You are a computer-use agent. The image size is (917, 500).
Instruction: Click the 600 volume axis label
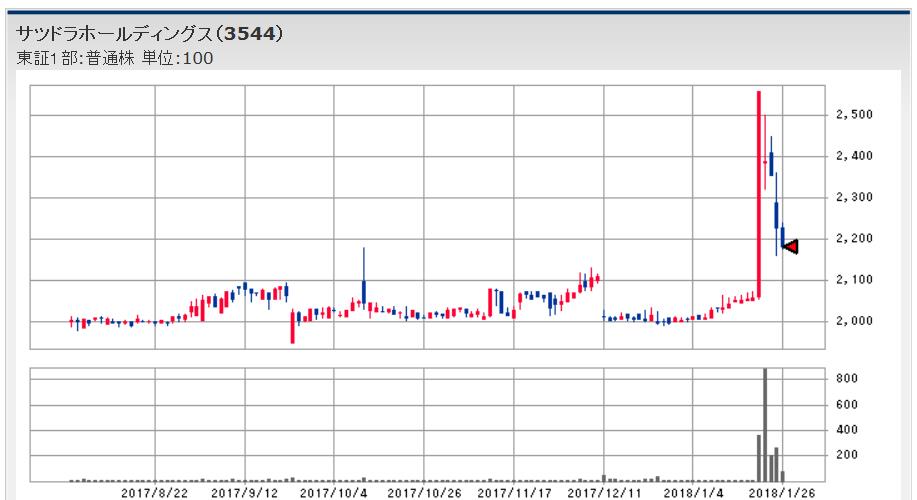pos(847,405)
